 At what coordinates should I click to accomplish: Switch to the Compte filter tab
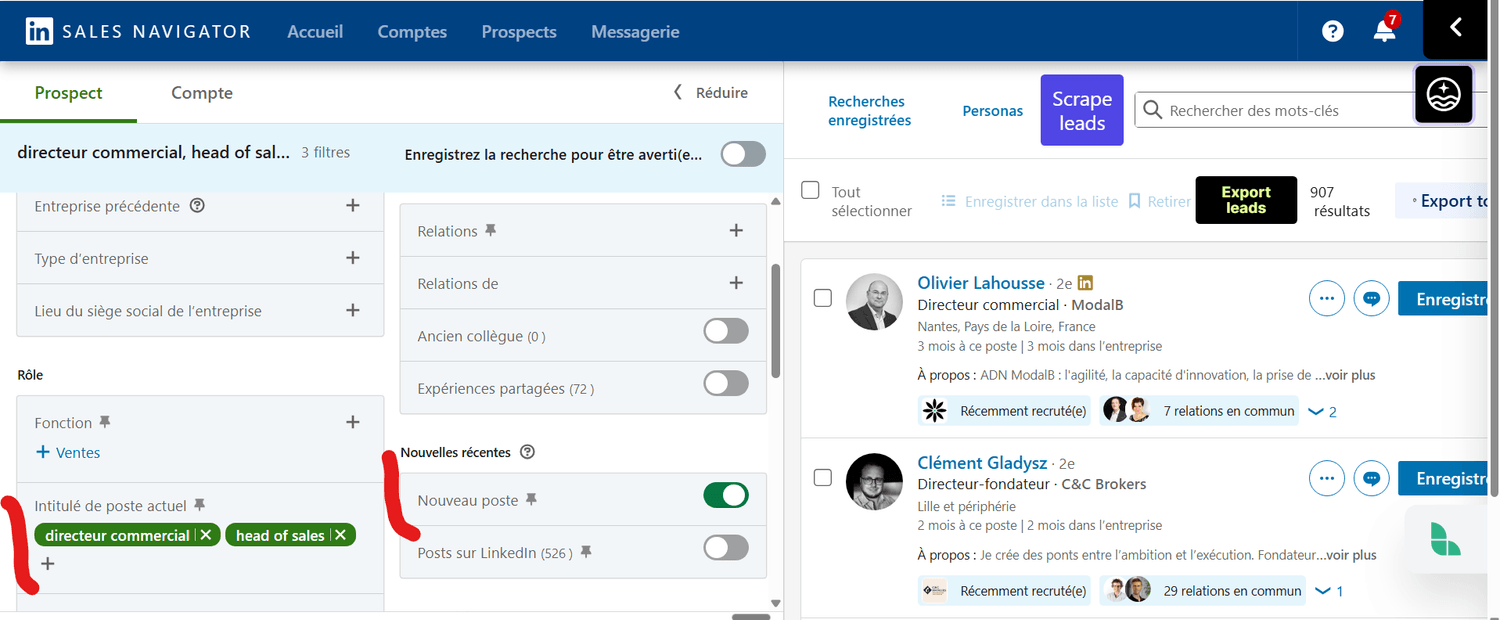click(x=202, y=93)
